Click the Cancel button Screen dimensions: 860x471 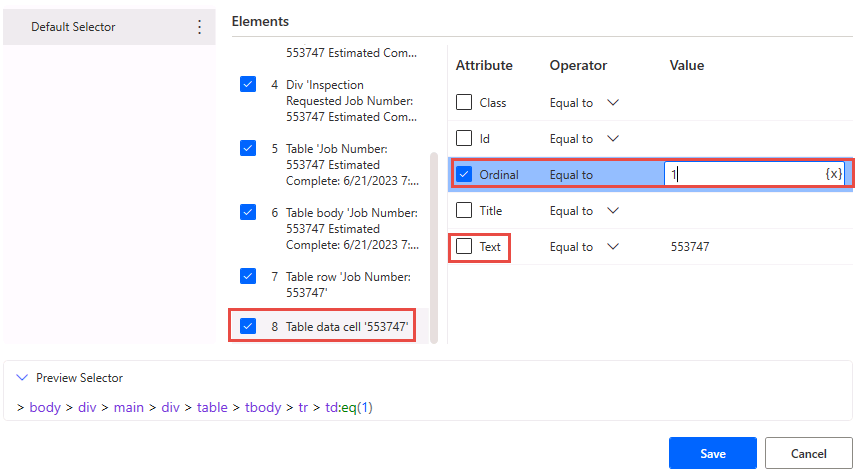point(808,453)
